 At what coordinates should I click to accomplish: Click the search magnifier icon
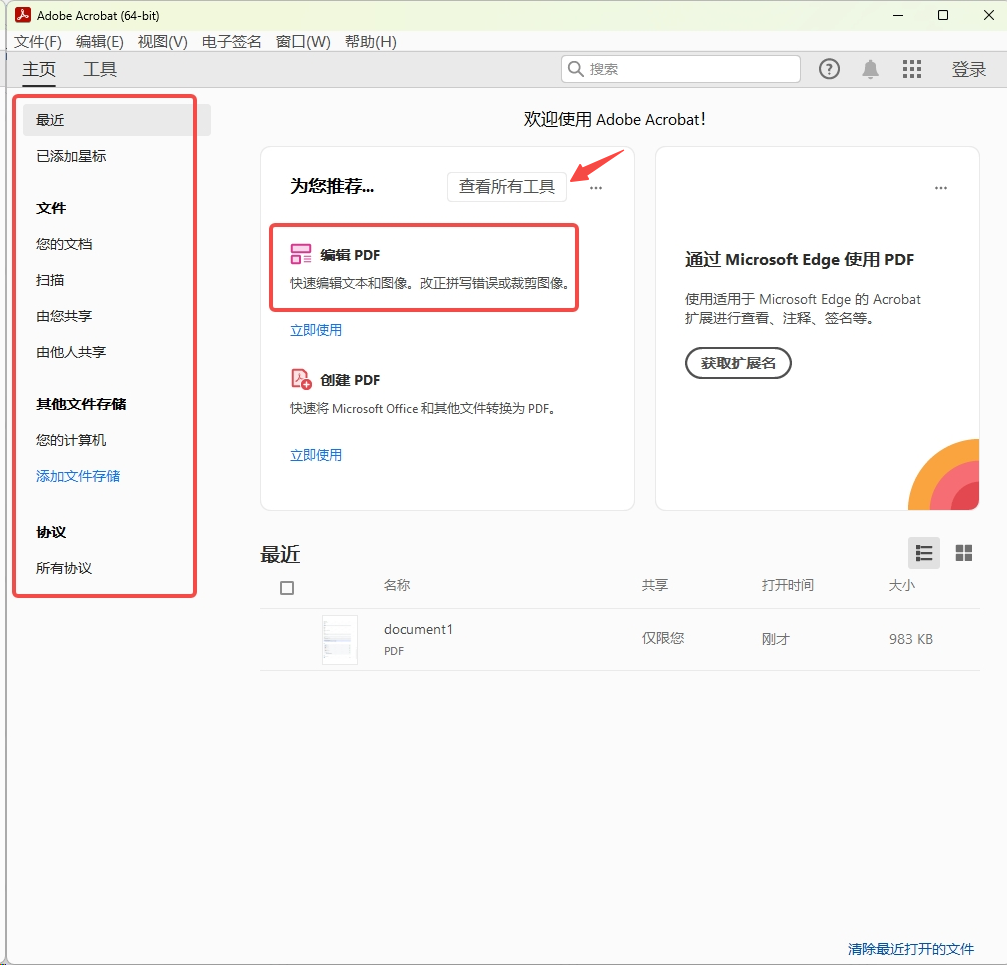click(575, 69)
